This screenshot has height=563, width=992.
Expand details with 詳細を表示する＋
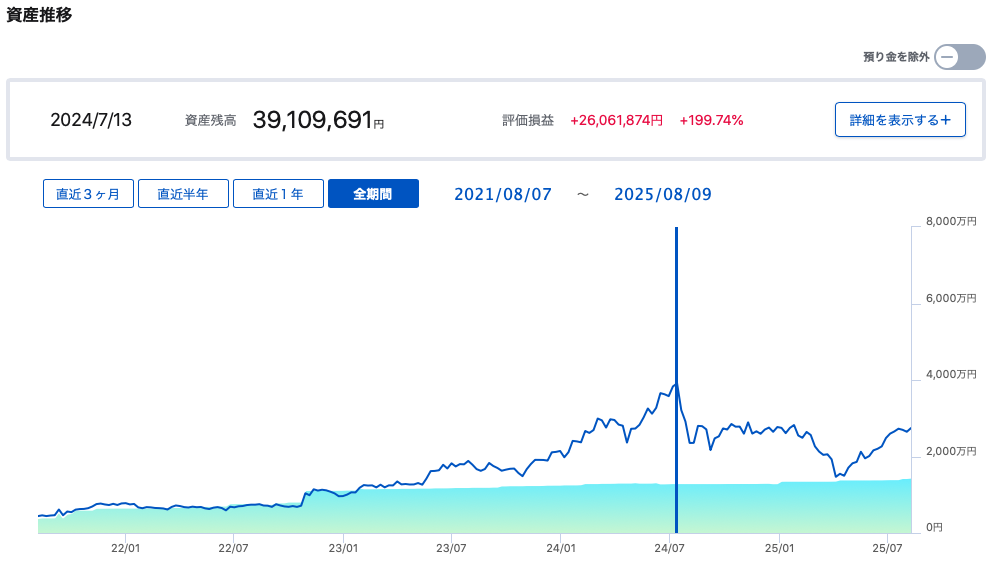point(900,120)
